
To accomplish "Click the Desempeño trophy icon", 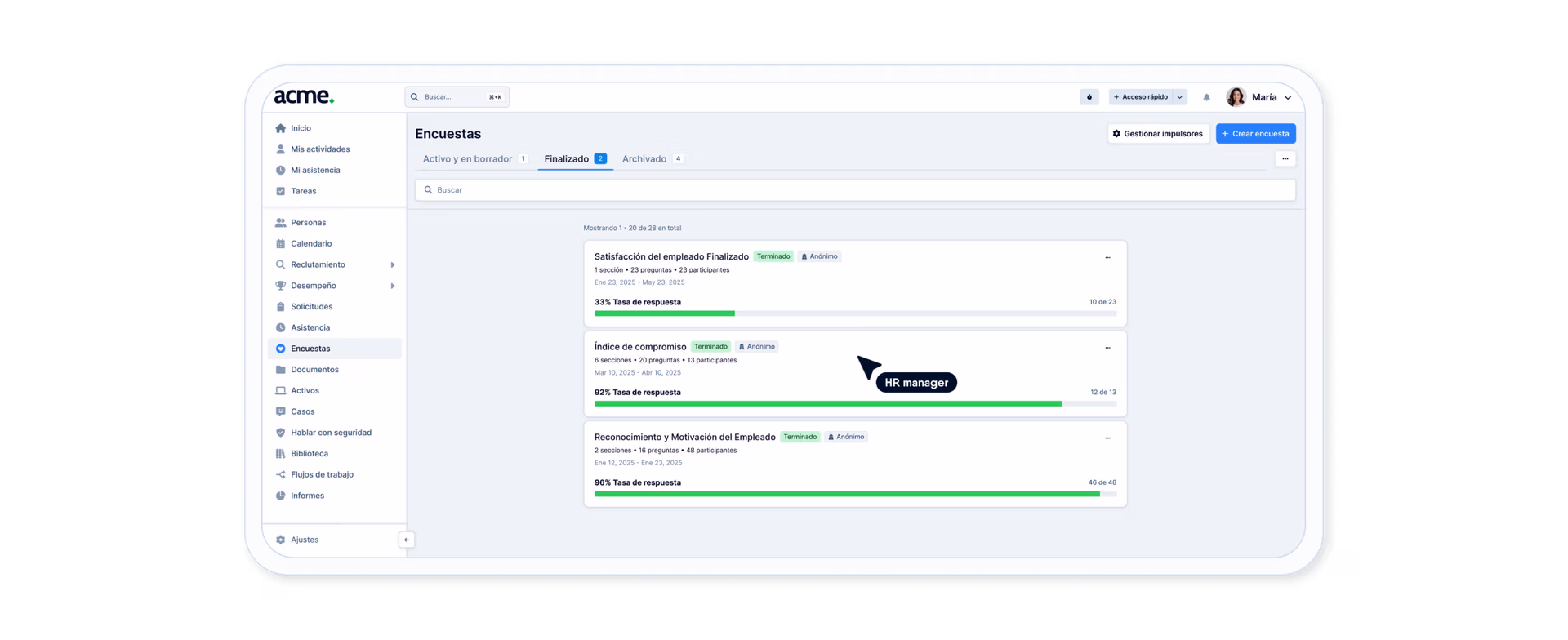I will click(280, 286).
